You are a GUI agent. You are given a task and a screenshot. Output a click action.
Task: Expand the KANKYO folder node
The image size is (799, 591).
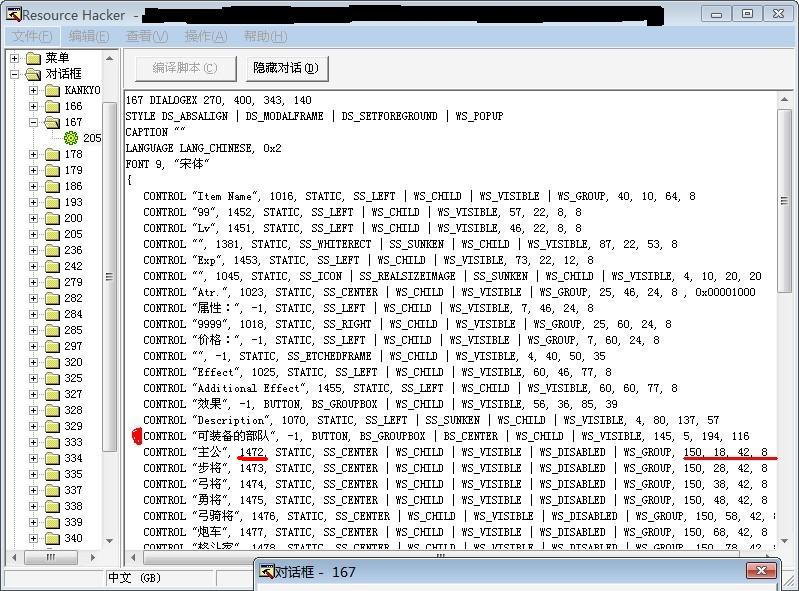34,90
